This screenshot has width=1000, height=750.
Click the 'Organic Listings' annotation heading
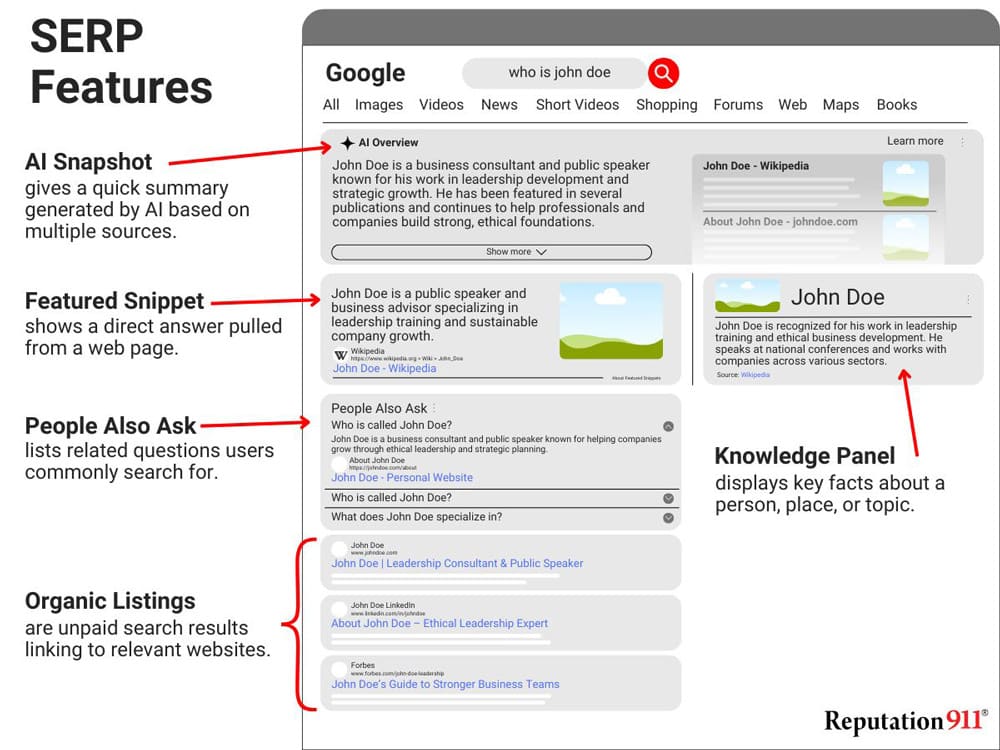point(110,601)
